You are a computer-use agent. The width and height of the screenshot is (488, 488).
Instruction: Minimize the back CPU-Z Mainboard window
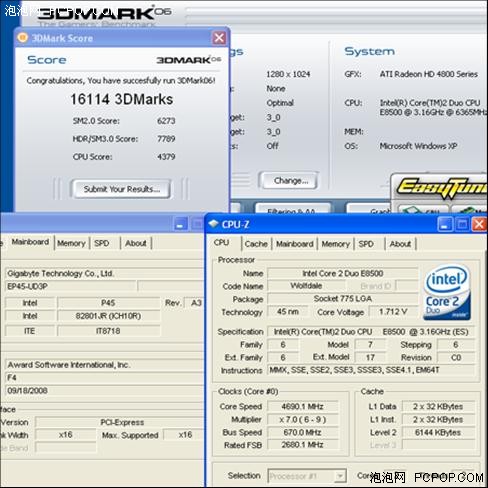click(181, 224)
